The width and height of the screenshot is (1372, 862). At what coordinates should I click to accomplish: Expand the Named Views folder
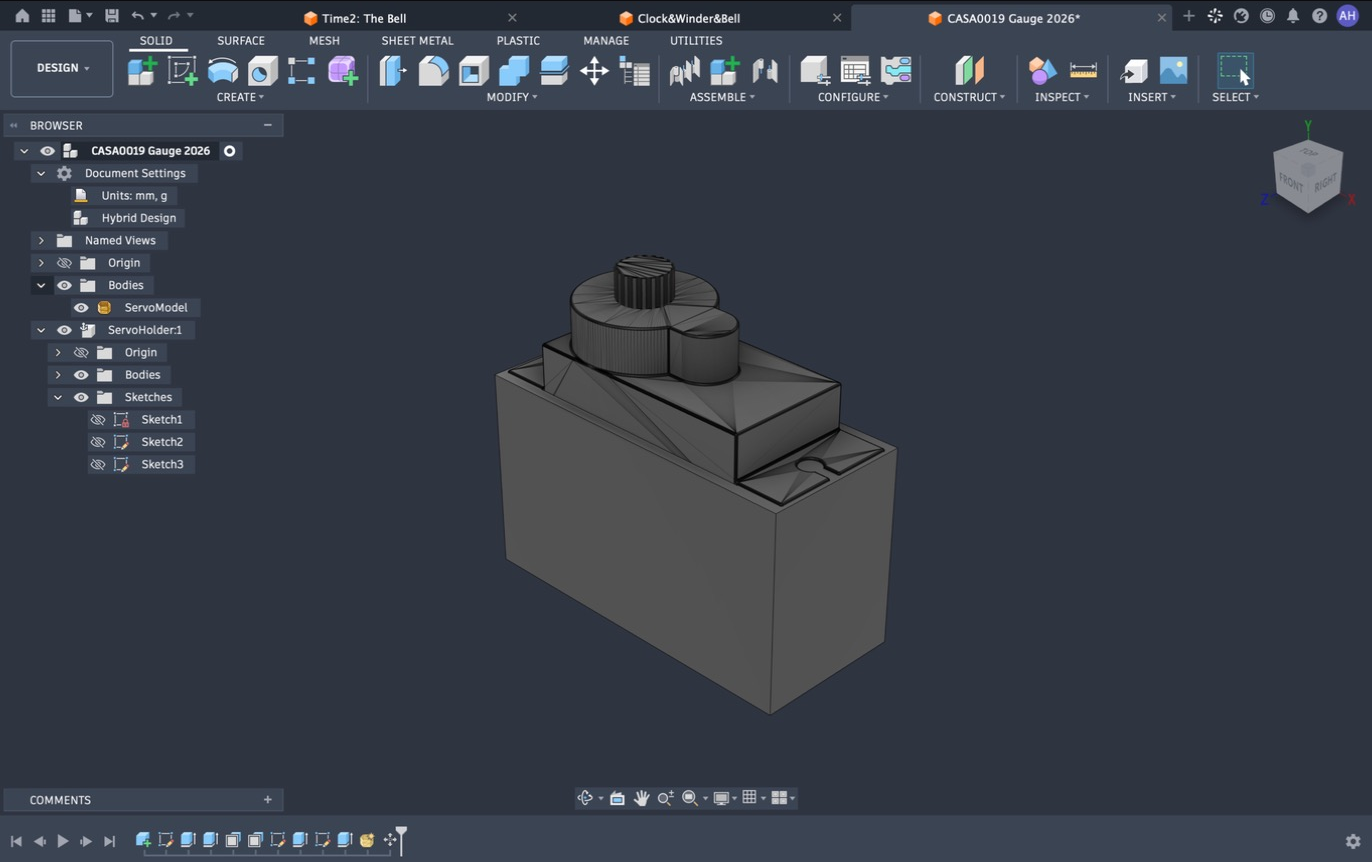coord(41,240)
